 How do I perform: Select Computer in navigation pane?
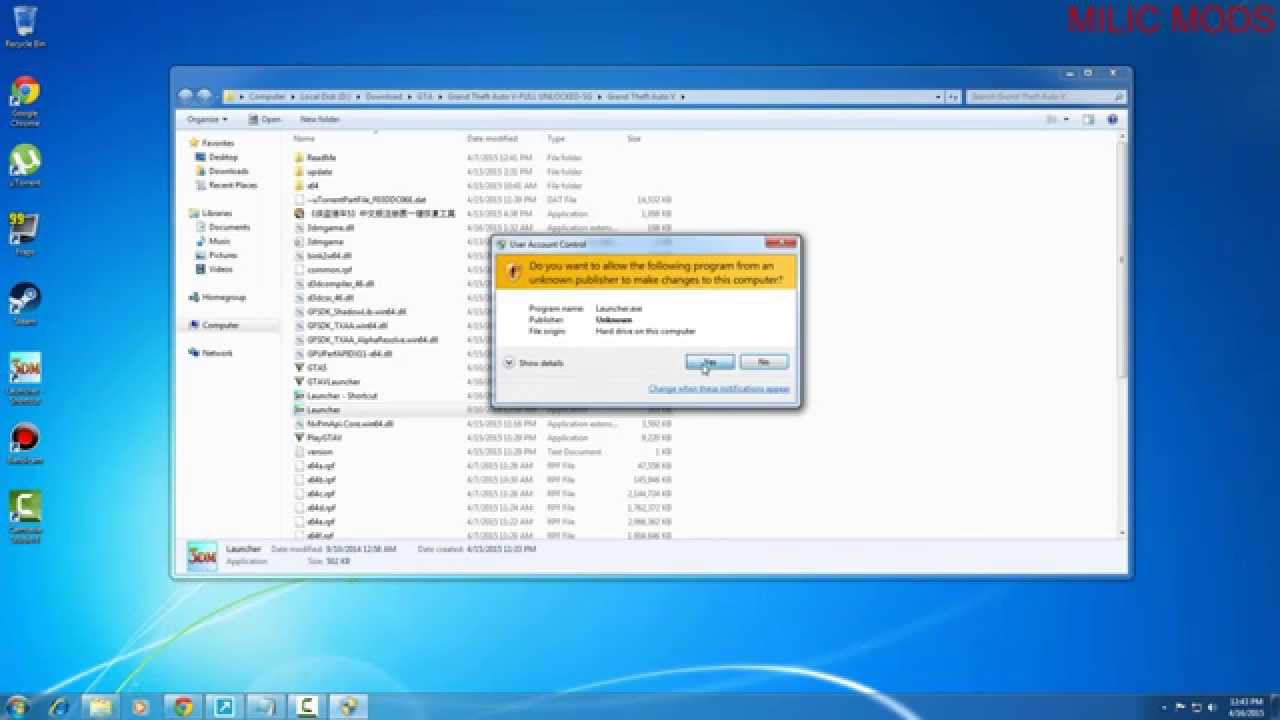click(214, 325)
